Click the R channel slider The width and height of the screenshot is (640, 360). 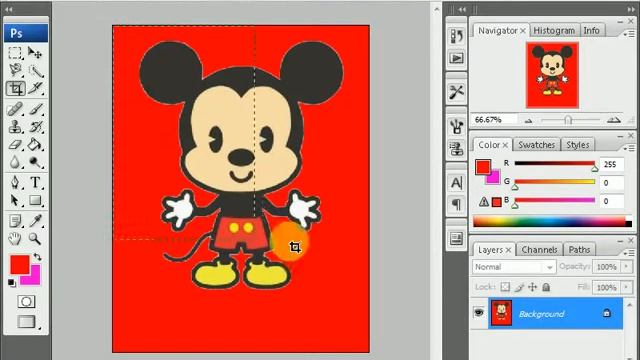click(555, 164)
